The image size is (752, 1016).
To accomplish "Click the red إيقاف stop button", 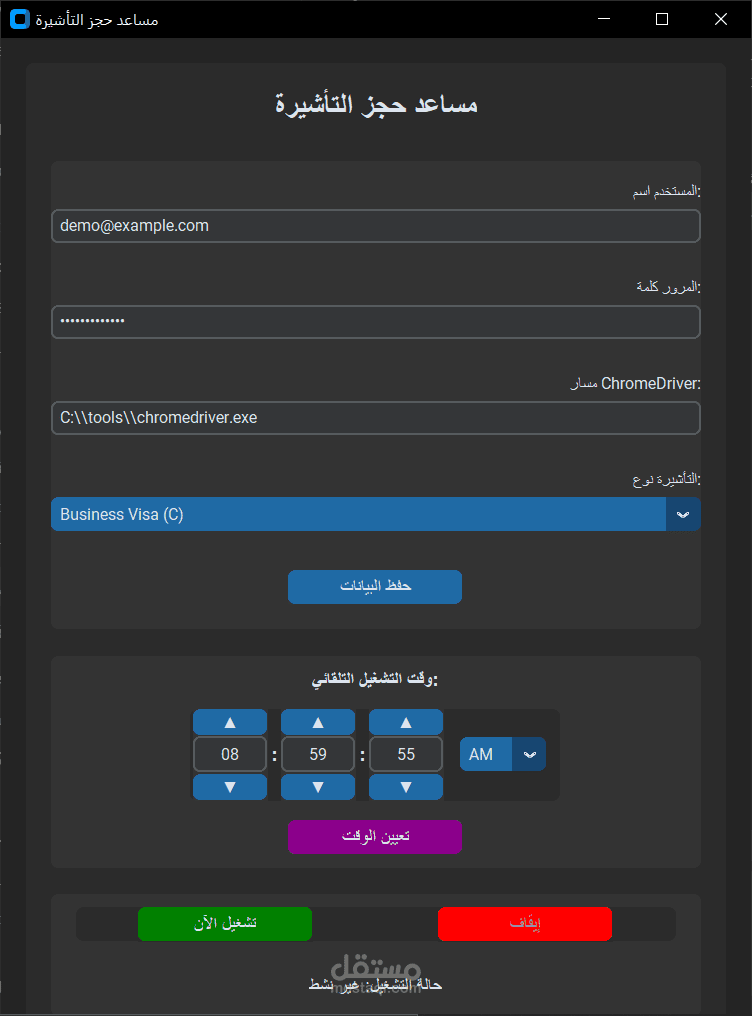I will pos(525,924).
